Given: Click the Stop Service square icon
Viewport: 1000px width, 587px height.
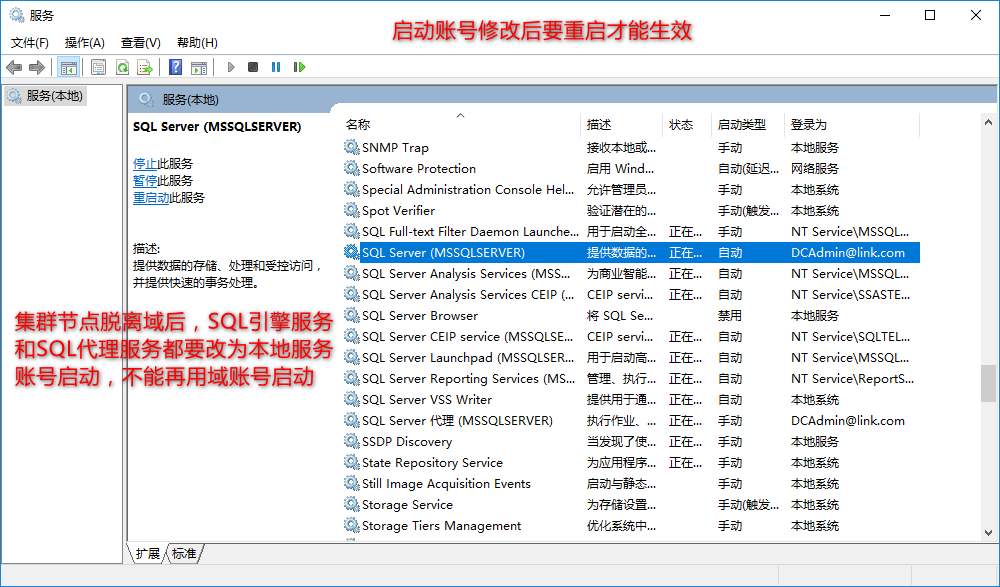Looking at the screenshot, I should 253,67.
